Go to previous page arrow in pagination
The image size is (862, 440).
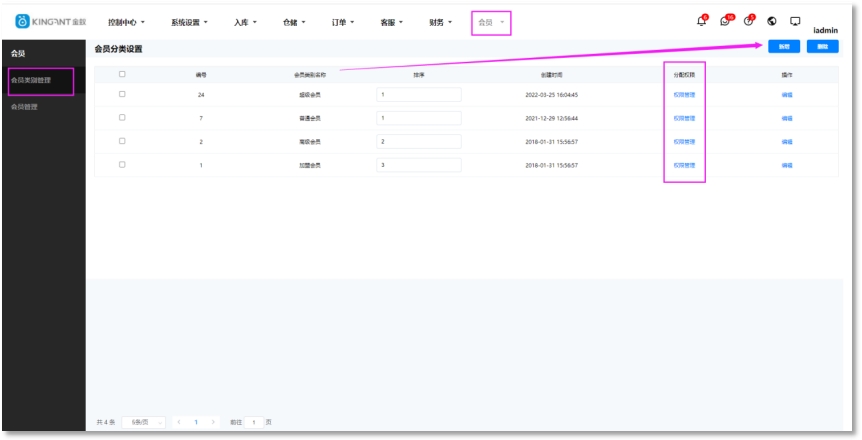tap(179, 423)
